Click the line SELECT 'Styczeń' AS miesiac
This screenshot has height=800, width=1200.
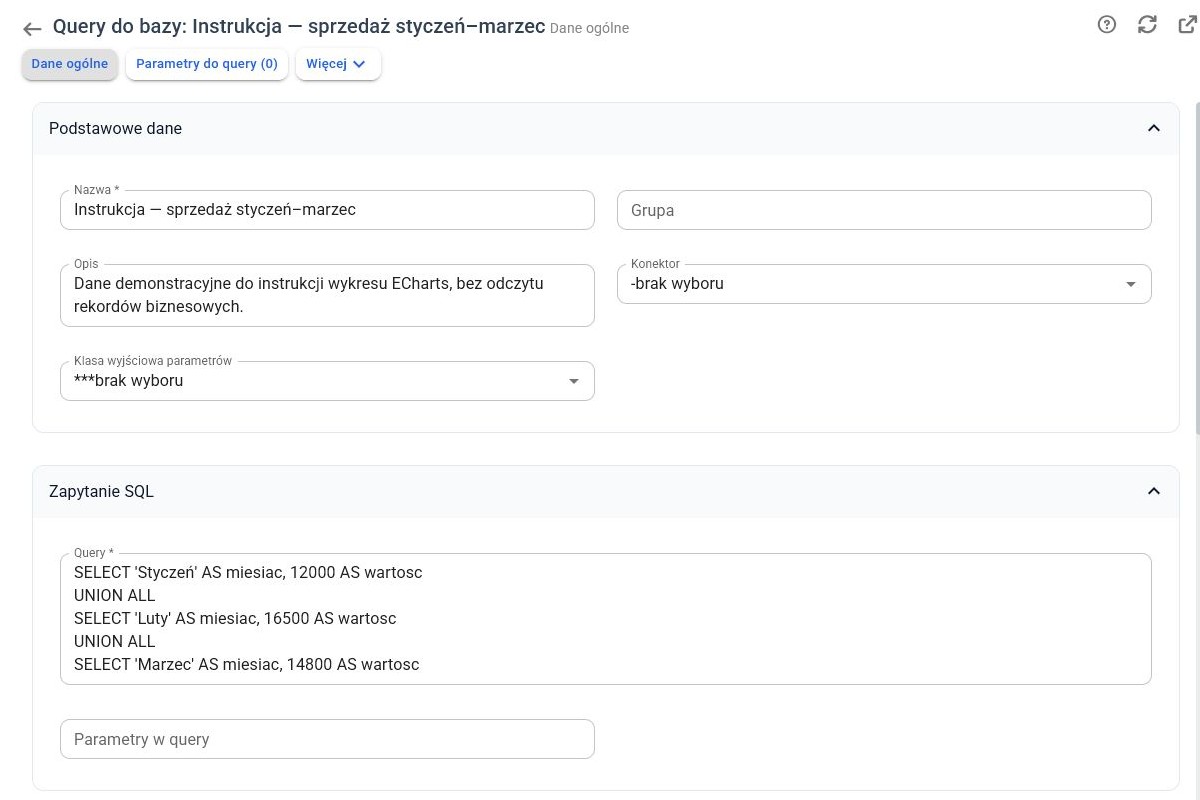248,573
